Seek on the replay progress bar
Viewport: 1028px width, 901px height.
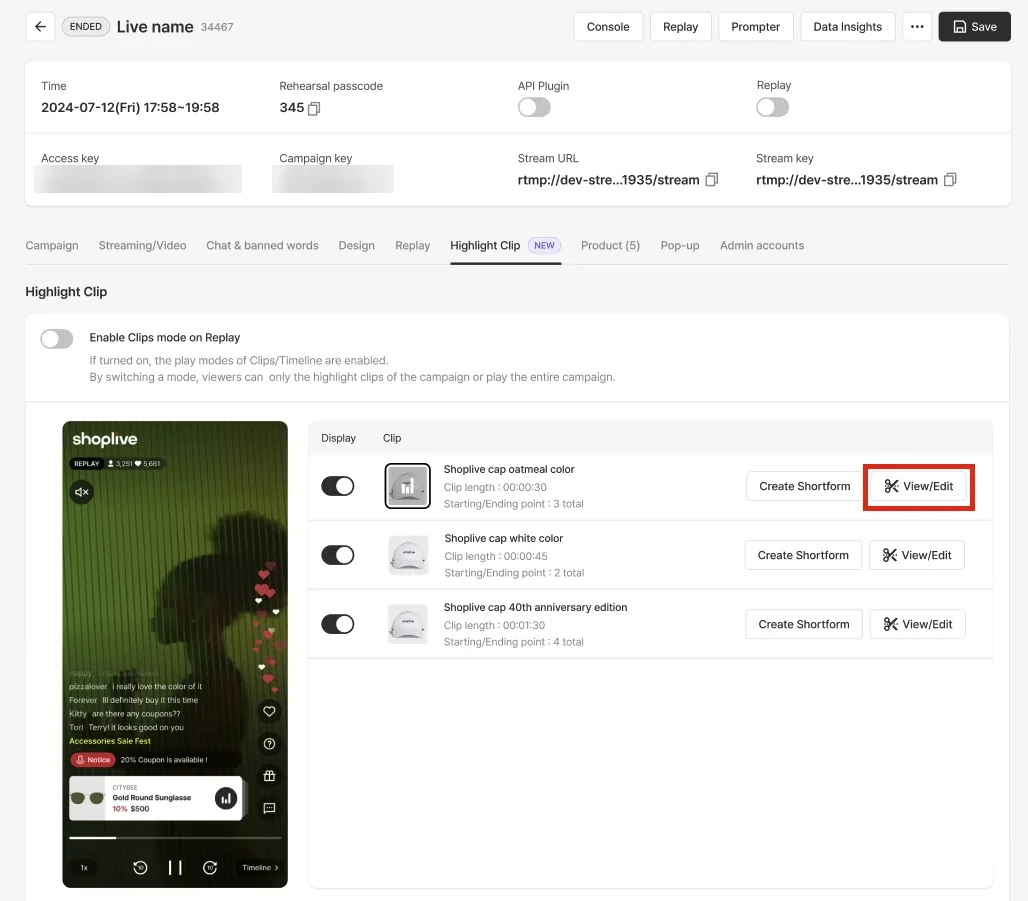coord(175,837)
